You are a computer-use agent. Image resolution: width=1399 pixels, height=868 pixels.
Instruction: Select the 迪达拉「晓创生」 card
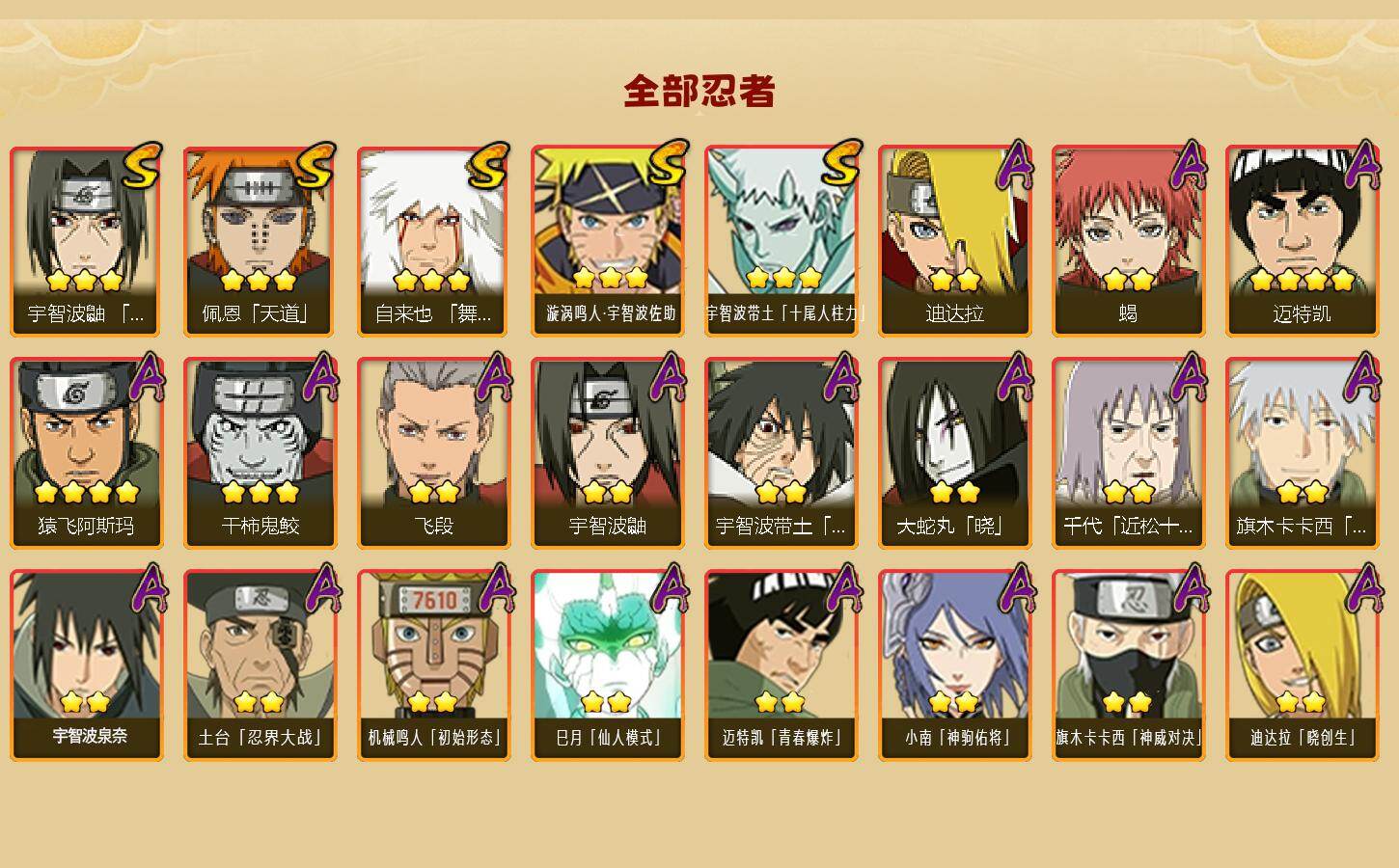(1303, 665)
